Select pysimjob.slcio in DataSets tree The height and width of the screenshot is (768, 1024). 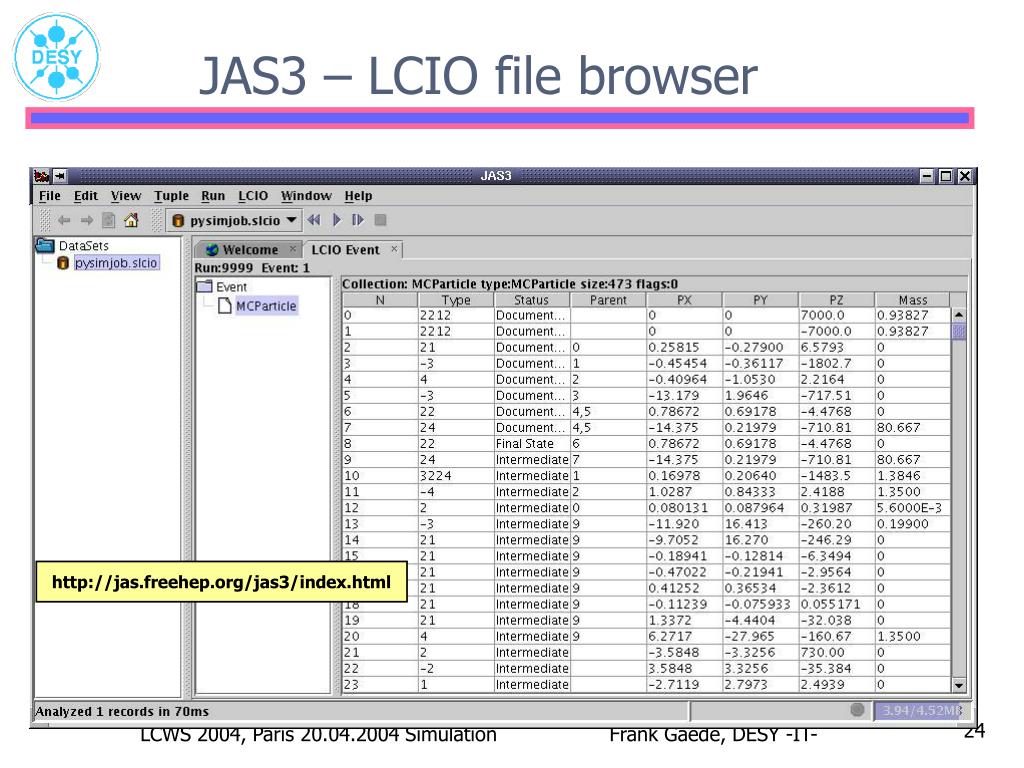tap(116, 263)
